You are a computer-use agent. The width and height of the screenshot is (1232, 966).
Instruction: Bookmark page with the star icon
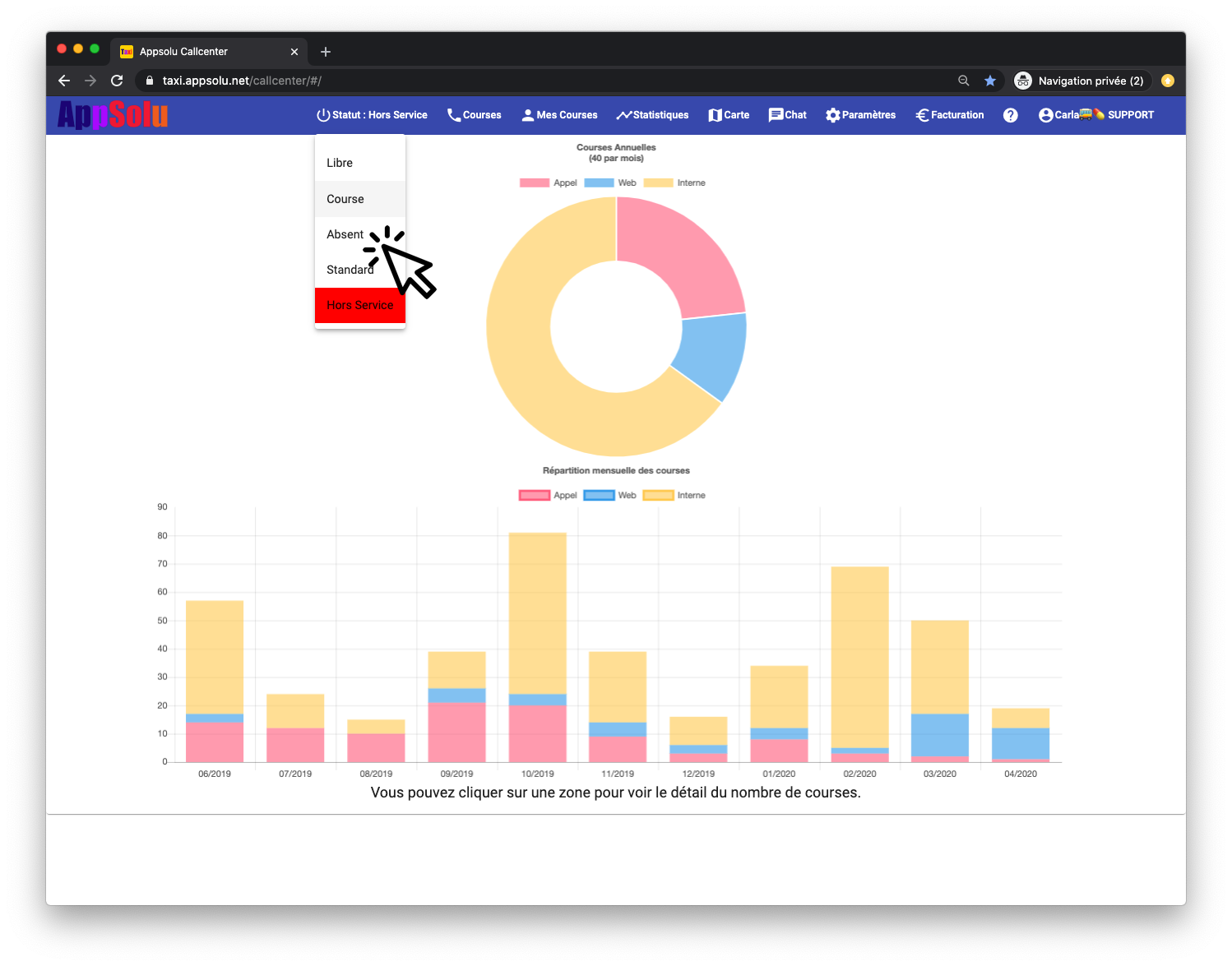click(990, 81)
